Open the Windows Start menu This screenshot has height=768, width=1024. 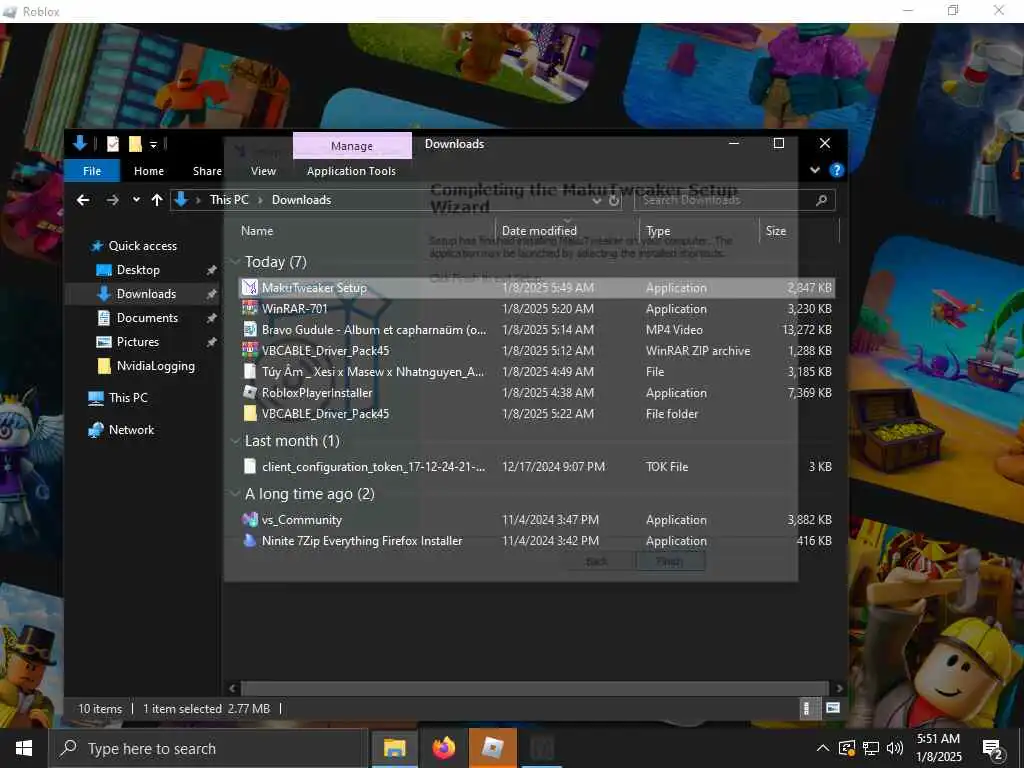pyautogui.click(x=24, y=748)
